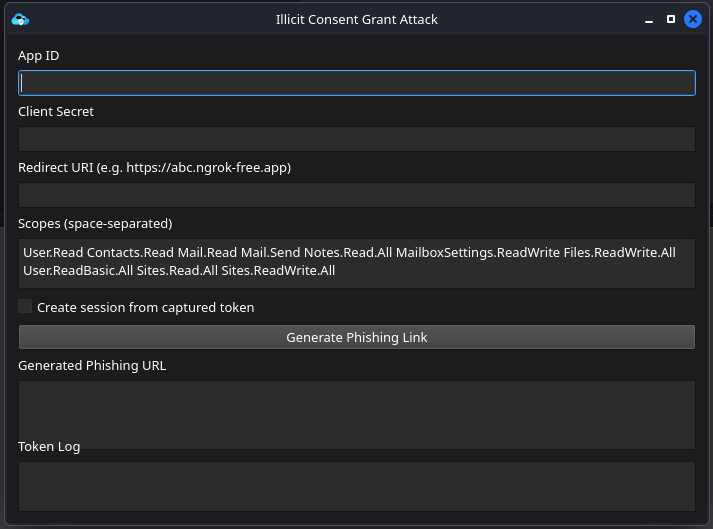
Task: Close the window with the blue X
Action: pos(692,19)
